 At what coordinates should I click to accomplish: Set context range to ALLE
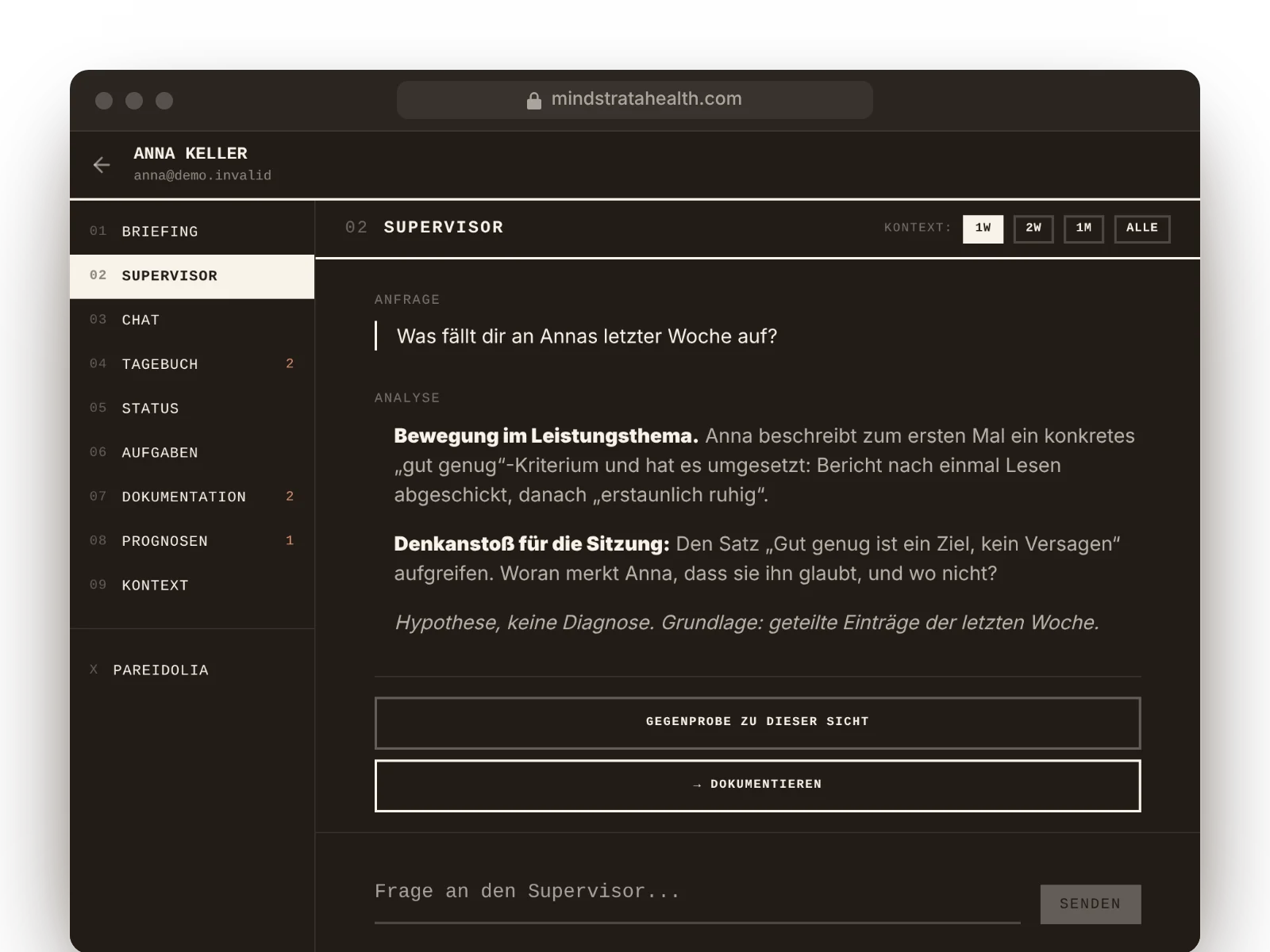[1142, 228]
